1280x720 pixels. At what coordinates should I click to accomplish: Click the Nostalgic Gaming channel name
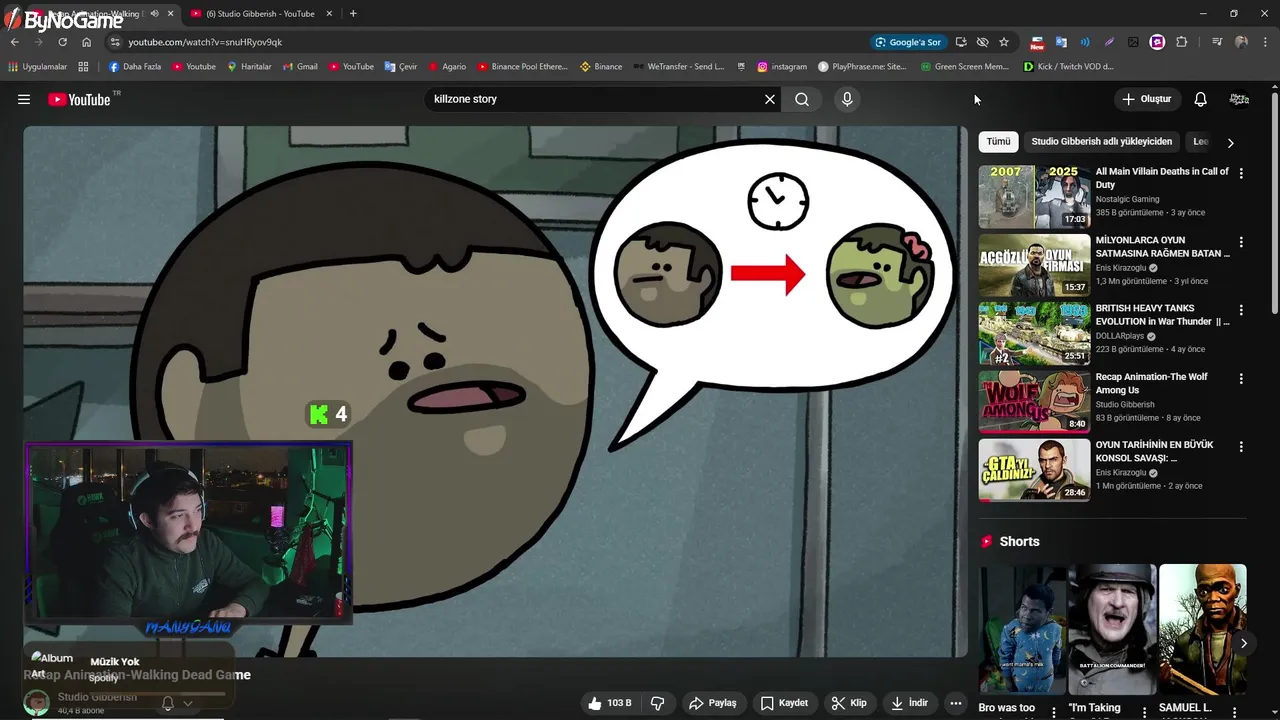pos(1127,199)
